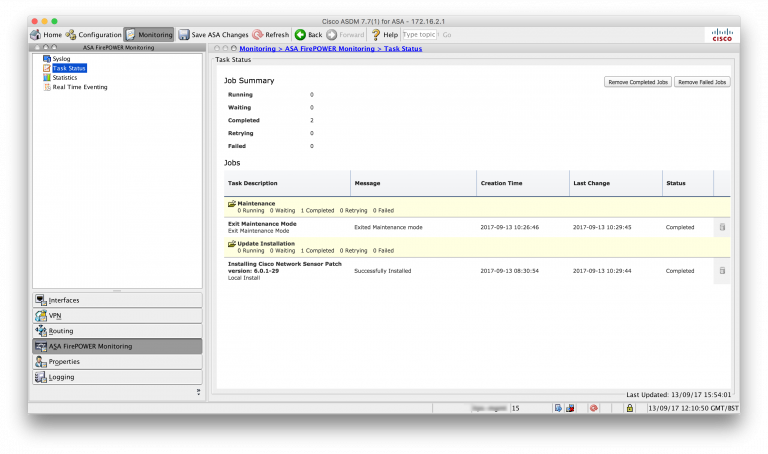The width and height of the screenshot is (768, 454).
Task: Select Syslog in the monitoring tree
Action: 61,59
